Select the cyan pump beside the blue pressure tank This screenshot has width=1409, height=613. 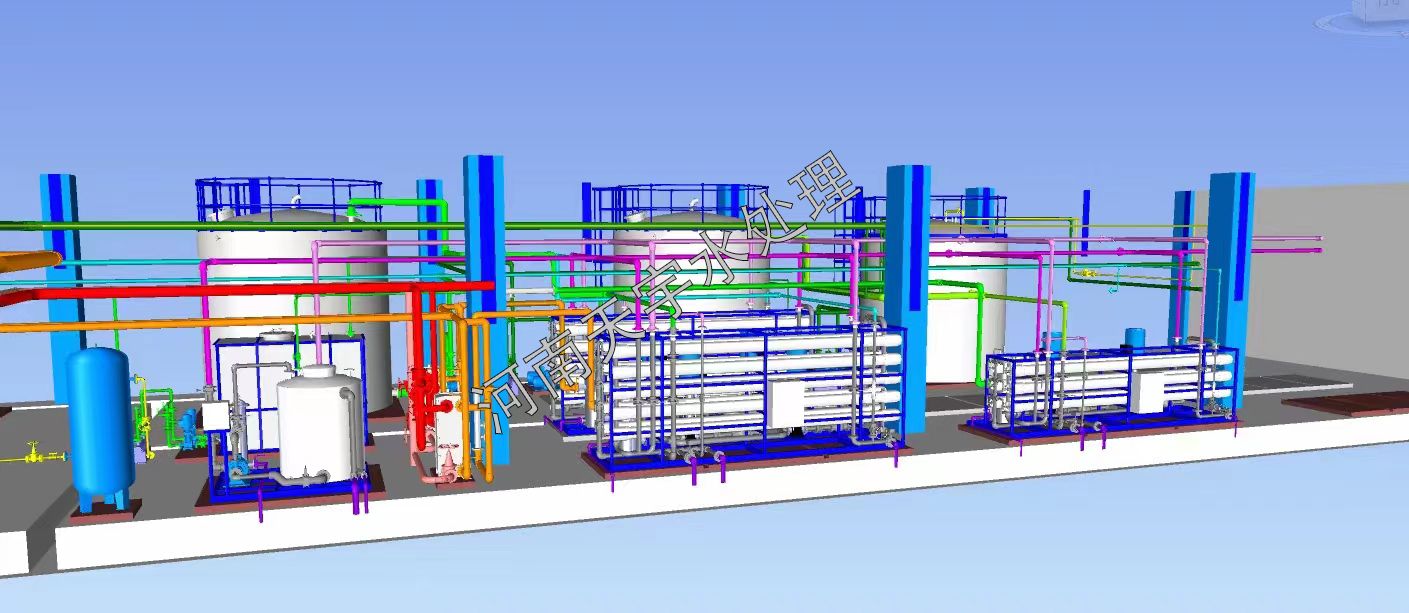tap(187, 423)
